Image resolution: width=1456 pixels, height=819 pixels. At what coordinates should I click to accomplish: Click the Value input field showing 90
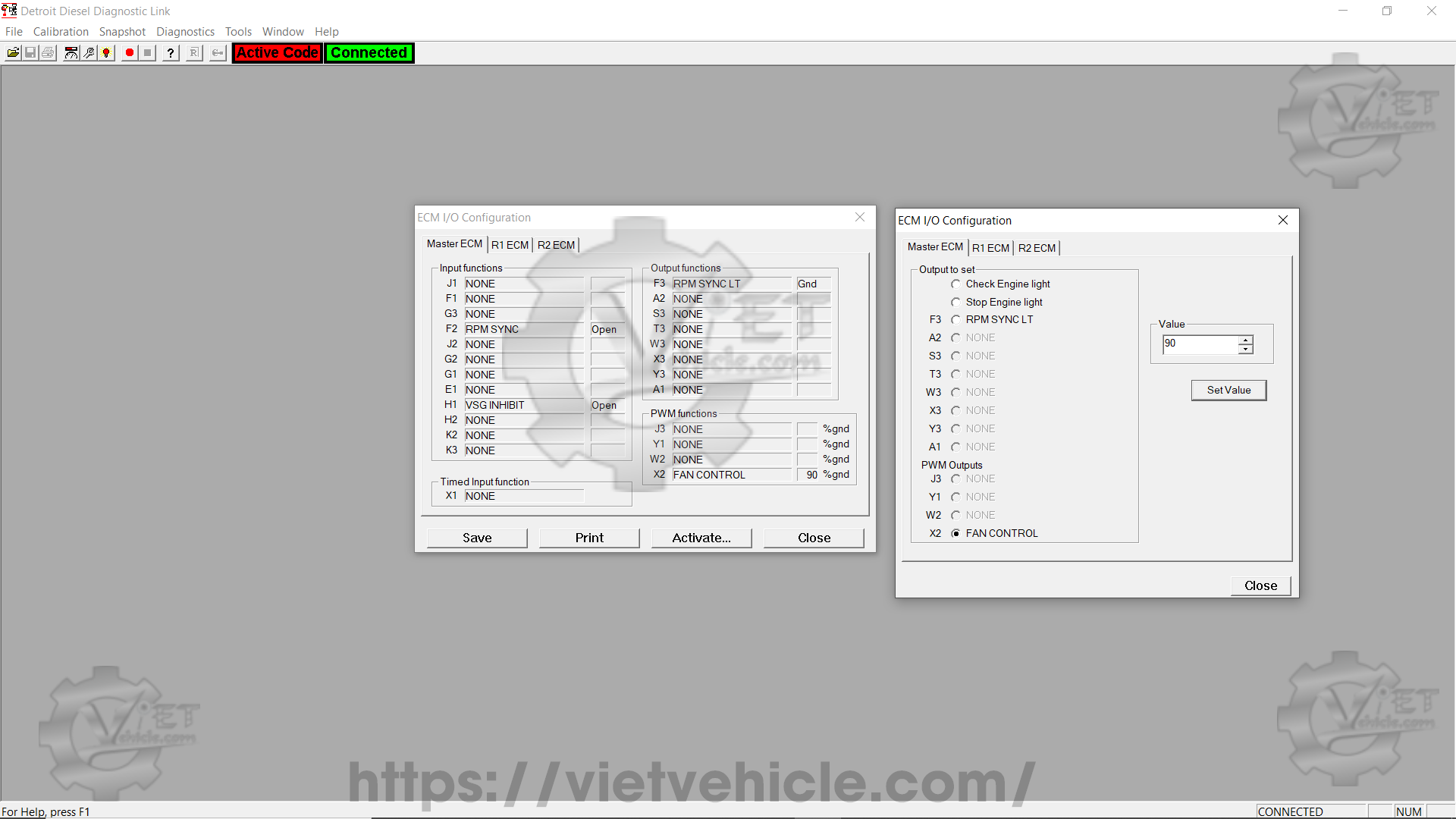pos(1200,344)
